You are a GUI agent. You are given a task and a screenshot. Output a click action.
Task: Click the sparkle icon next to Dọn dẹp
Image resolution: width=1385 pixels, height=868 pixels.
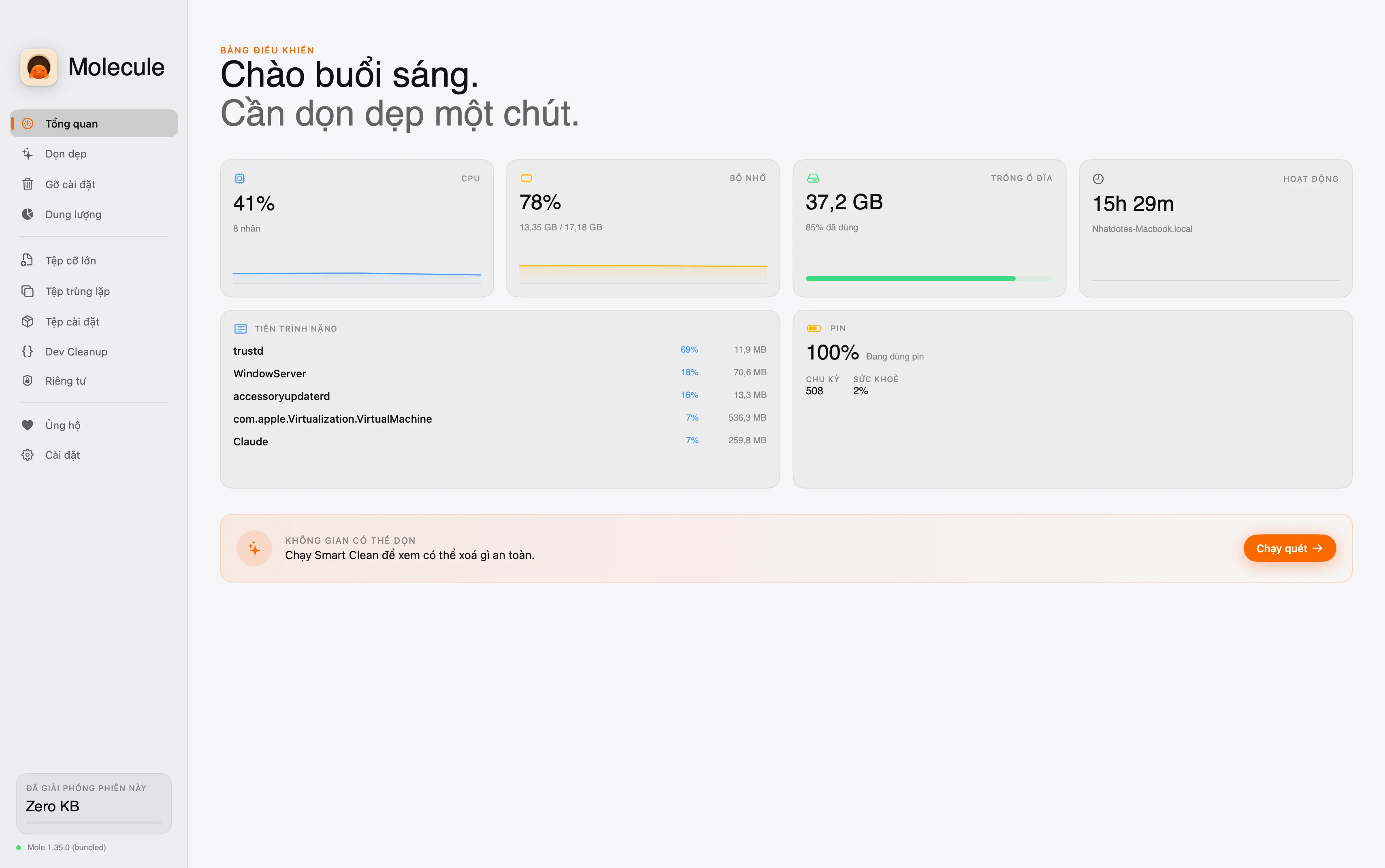pyautogui.click(x=27, y=154)
